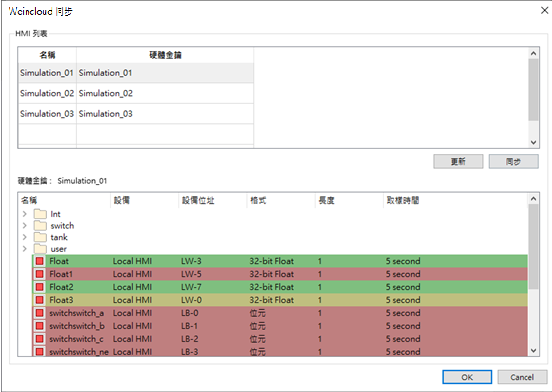Click the 更新 button
The width and height of the screenshot is (552, 392).
point(458,162)
